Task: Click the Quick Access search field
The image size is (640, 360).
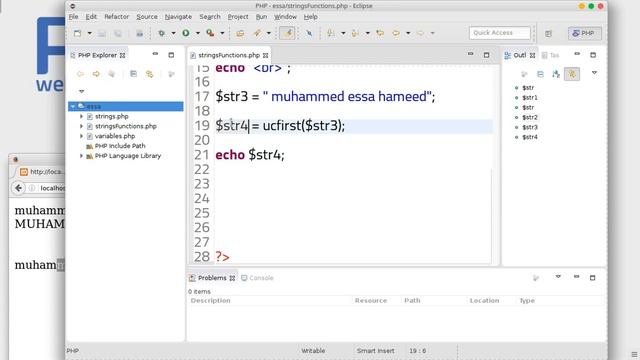Action: tap(500, 33)
